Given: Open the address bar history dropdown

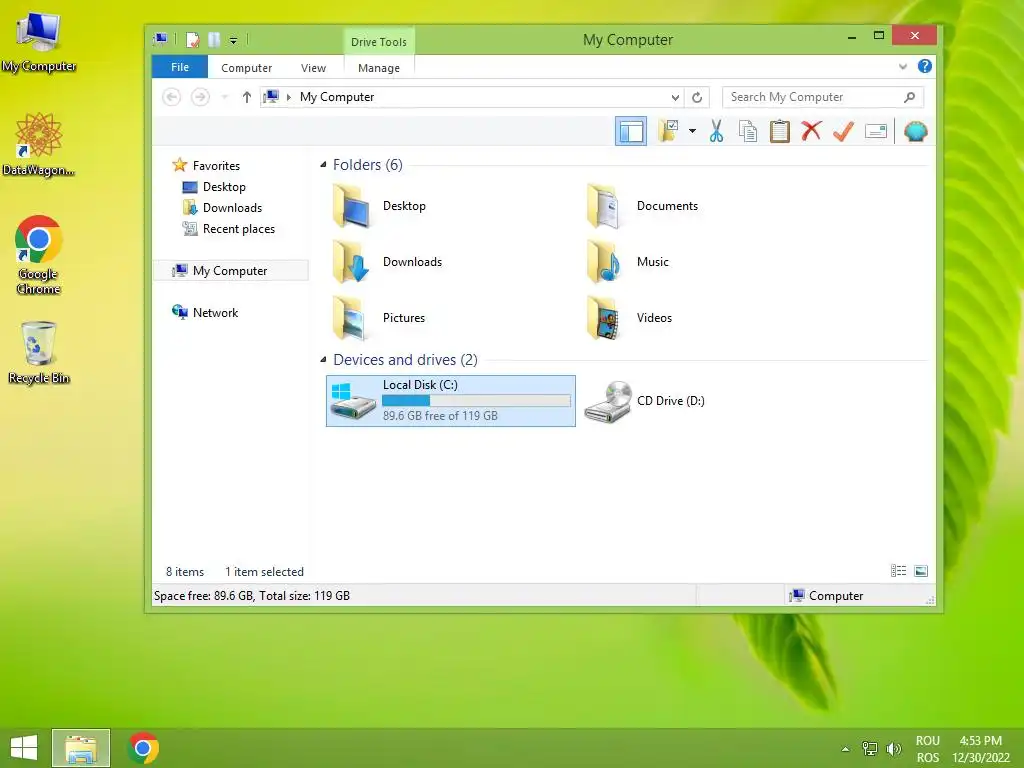Looking at the screenshot, I should click(x=675, y=97).
